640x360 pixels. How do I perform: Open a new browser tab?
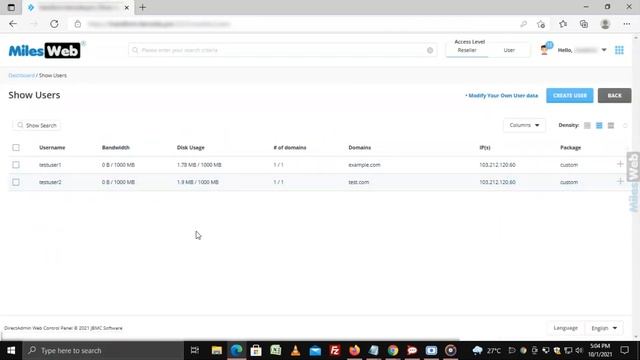[142, 7]
